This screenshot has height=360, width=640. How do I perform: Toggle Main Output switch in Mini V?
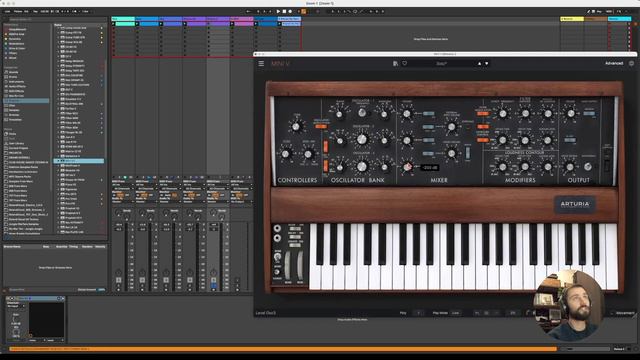coord(589,113)
